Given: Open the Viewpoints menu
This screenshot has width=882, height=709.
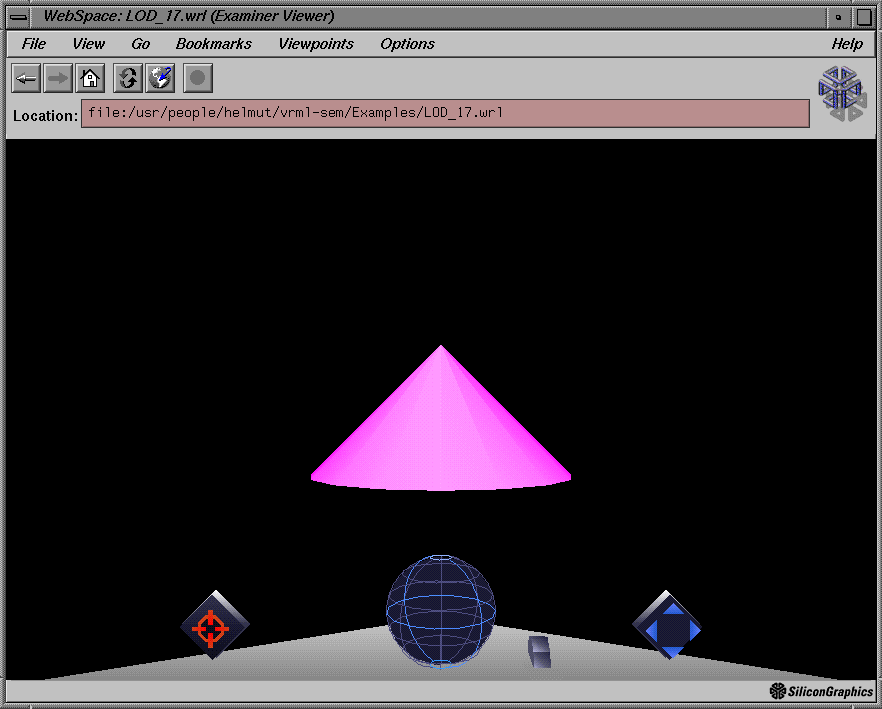Looking at the screenshot, I should click(316, 44).
